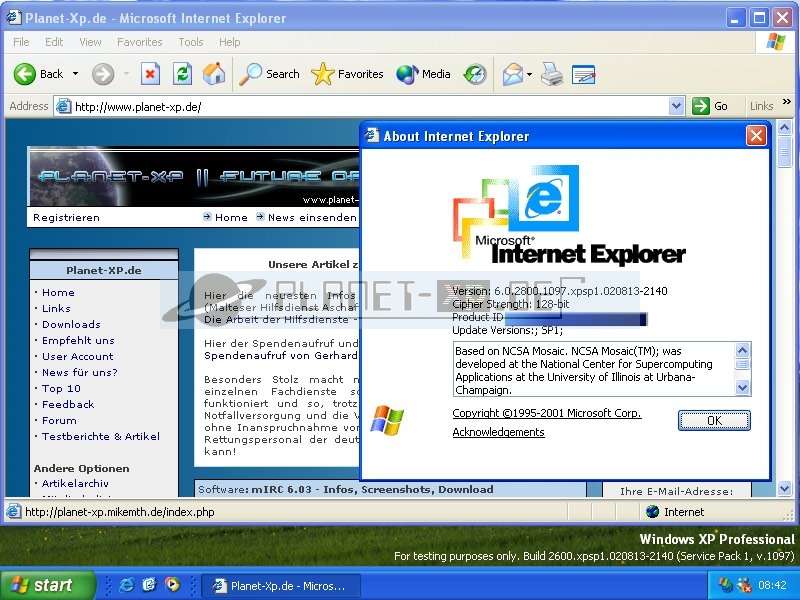Click the Mail envelope toolbar icon
The height and width of the screenshot is (600, 800).
[513, 74]
